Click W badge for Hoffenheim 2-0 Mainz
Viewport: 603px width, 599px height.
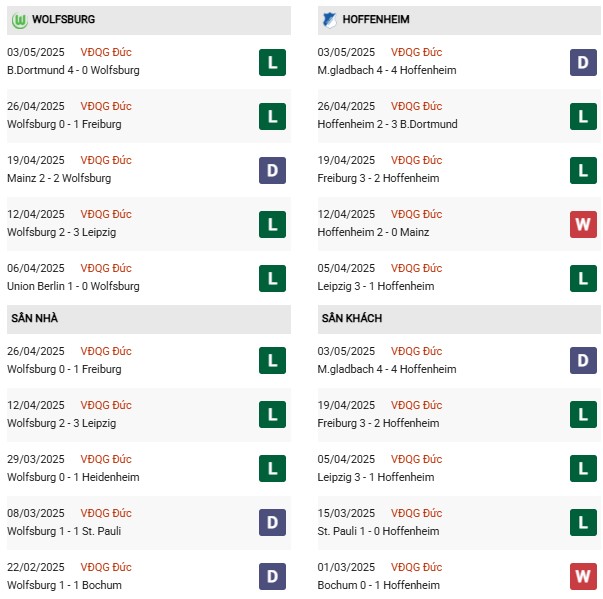(583, 224)
